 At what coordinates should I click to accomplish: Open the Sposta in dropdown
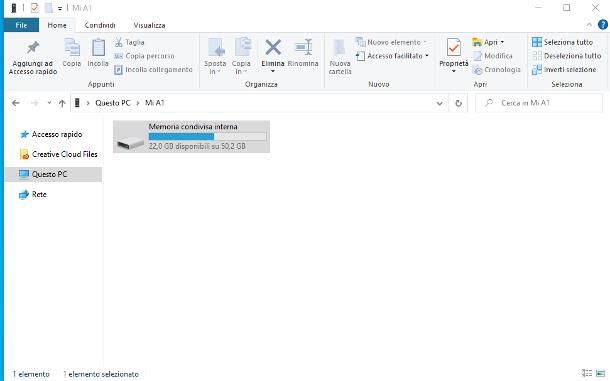[x=215, y=56]
